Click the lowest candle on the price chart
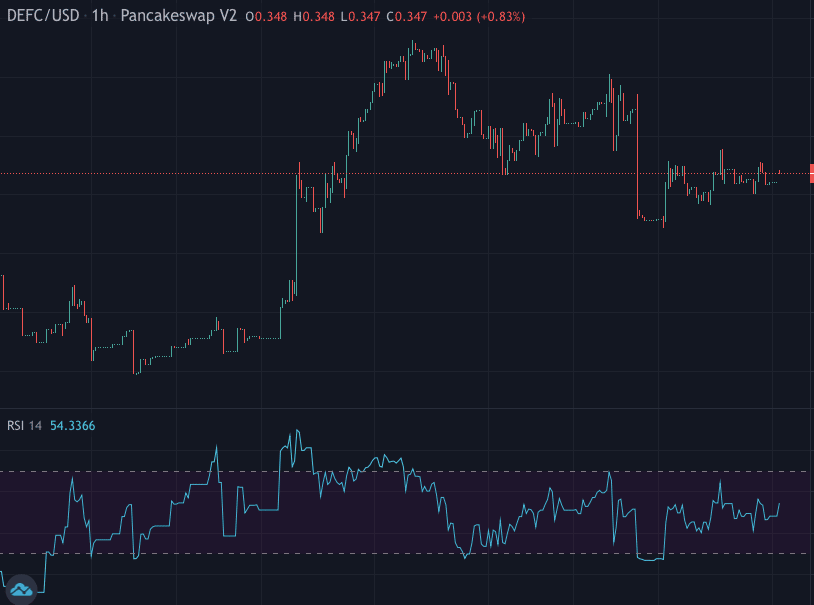 137,371
